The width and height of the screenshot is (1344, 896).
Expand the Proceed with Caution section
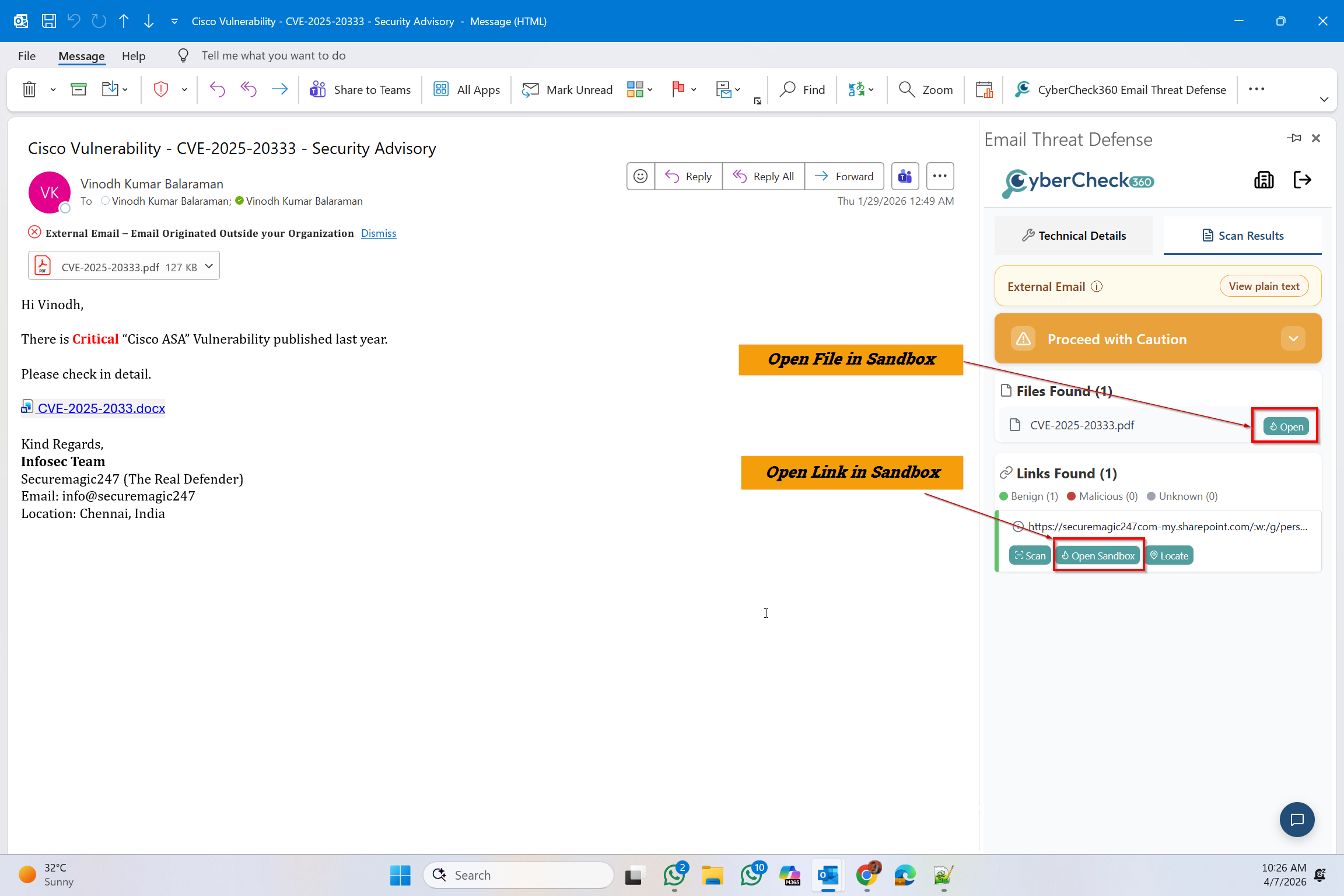(x=1293, y=339)
